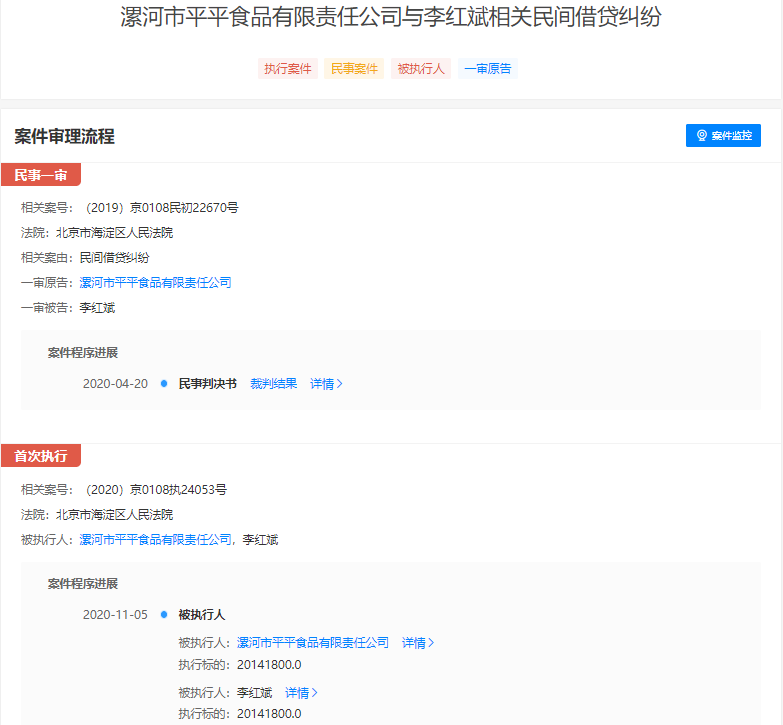This screenshot has width=783, height=725.
Task: Click 案件程序进展 heading in 民事一审 section
Action: tap(83, 353)
